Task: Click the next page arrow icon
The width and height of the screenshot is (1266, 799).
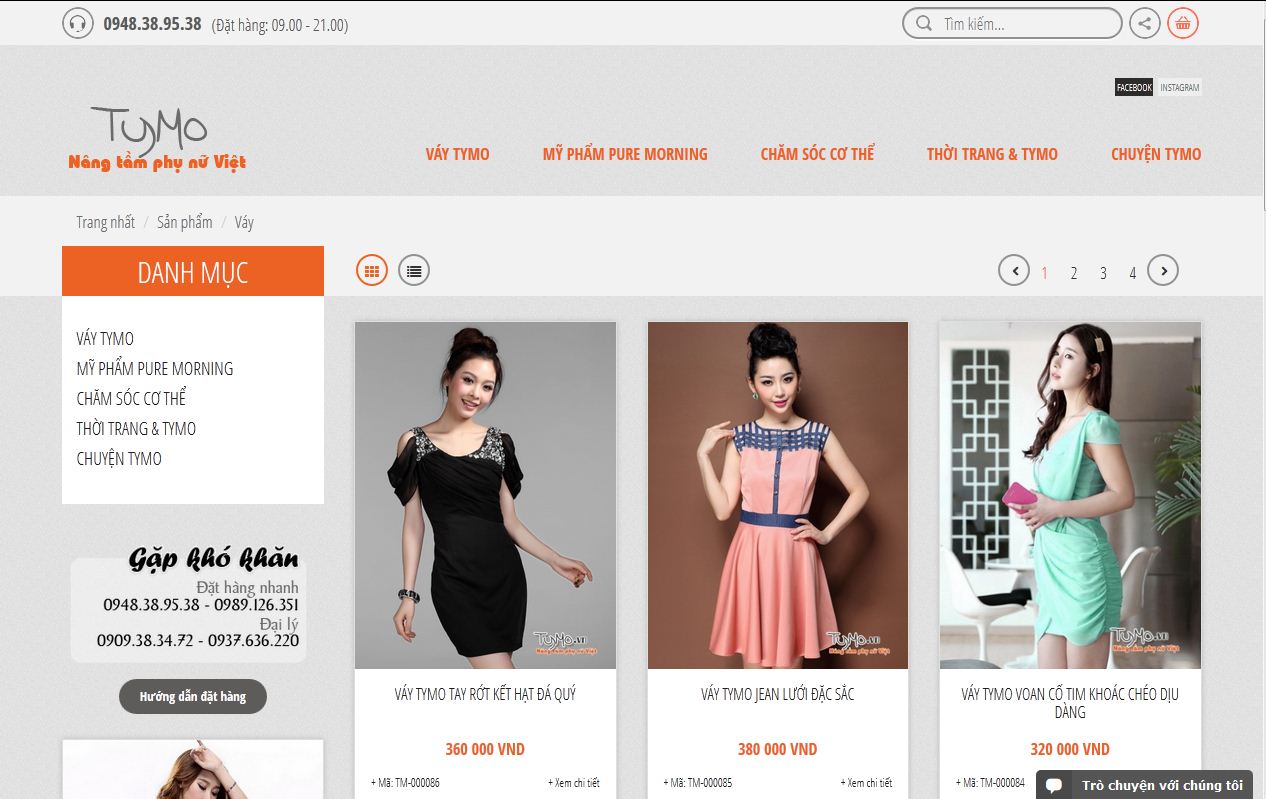Action: point(1163,270)
